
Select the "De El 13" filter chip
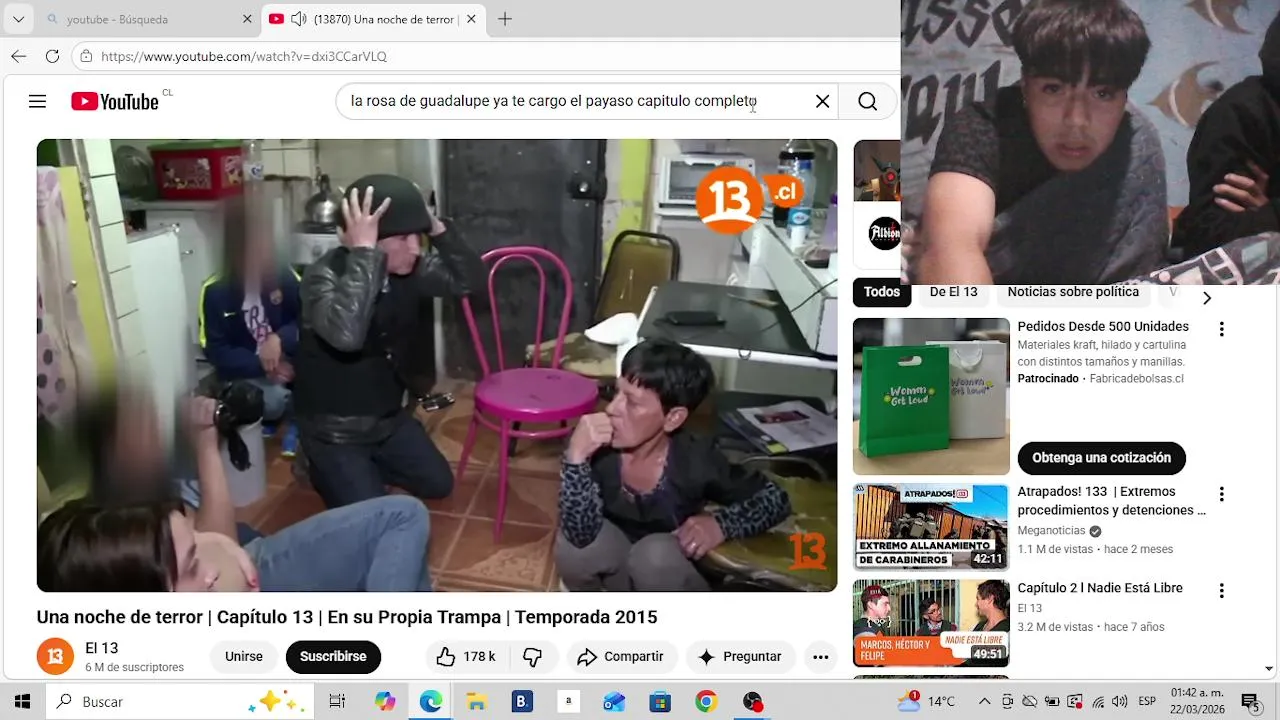(x=953, y=292)
